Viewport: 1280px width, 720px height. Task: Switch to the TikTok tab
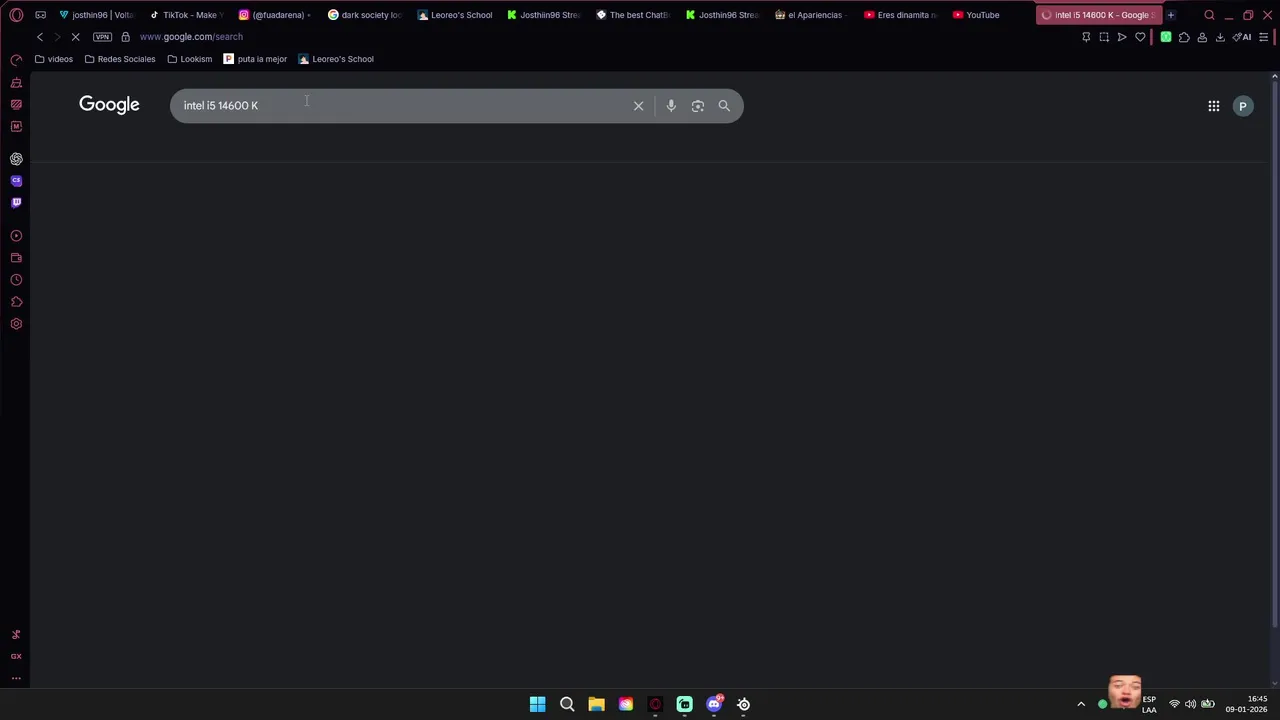click(x=185, y=15)
